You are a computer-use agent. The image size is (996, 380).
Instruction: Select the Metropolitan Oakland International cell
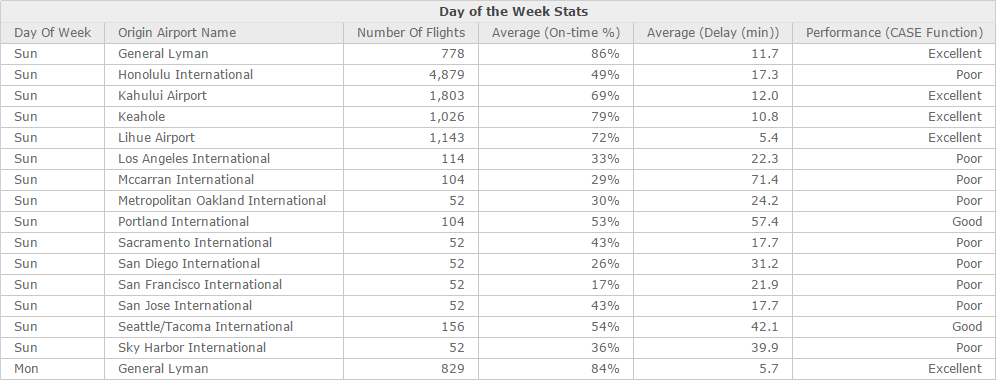pos(224,201)
